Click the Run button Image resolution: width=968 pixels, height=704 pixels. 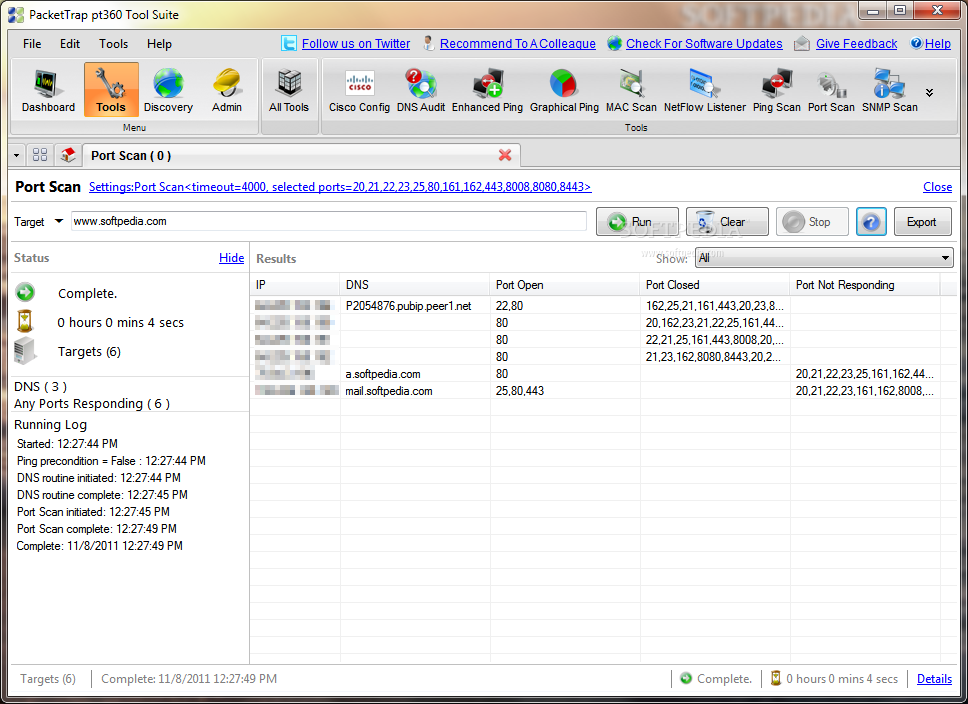pyautogui.click(x=637, y=222)
